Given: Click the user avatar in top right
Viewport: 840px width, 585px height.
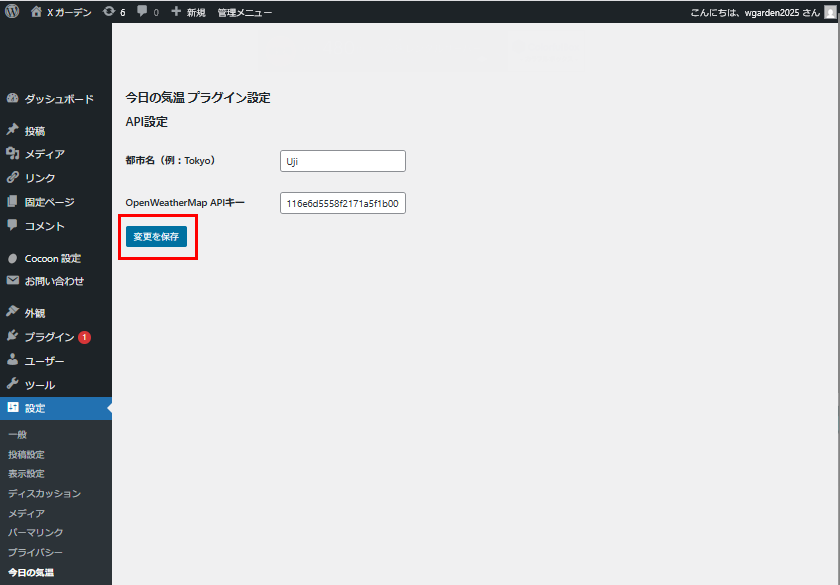Looking at the screenshot, I should click(828, 12).
